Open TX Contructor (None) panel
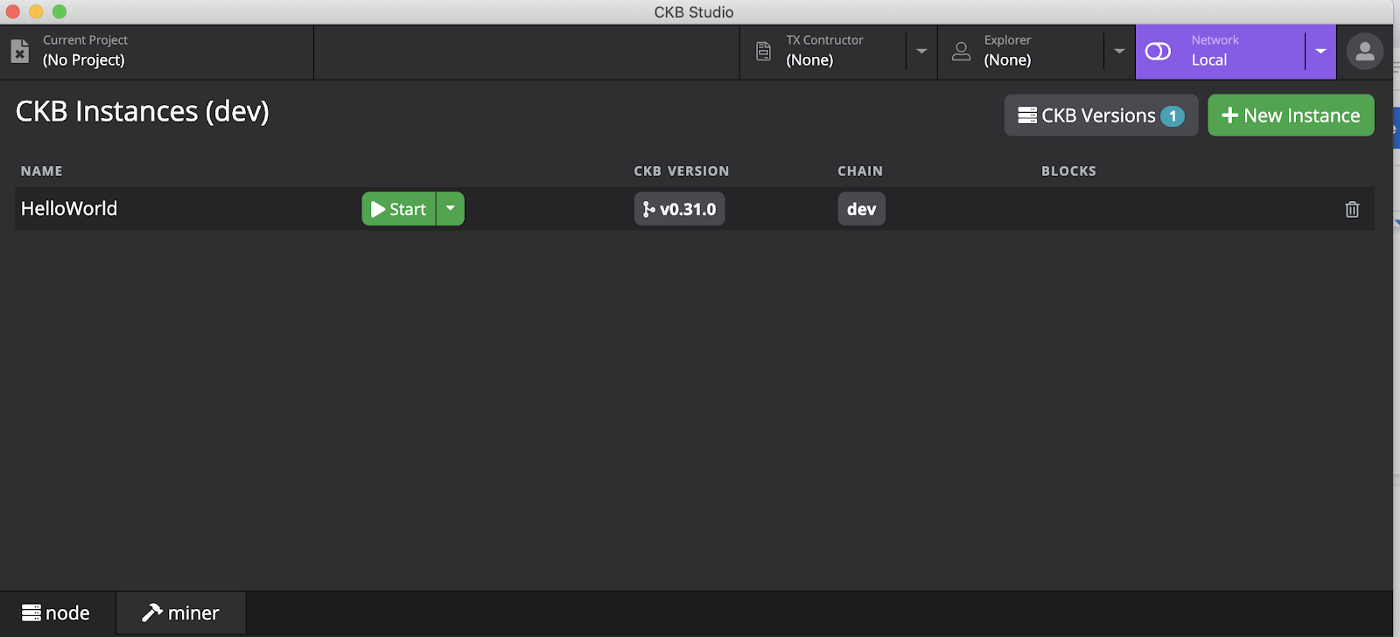Image resolution: width=1400 pixels, height=637 pixels. 823,51
